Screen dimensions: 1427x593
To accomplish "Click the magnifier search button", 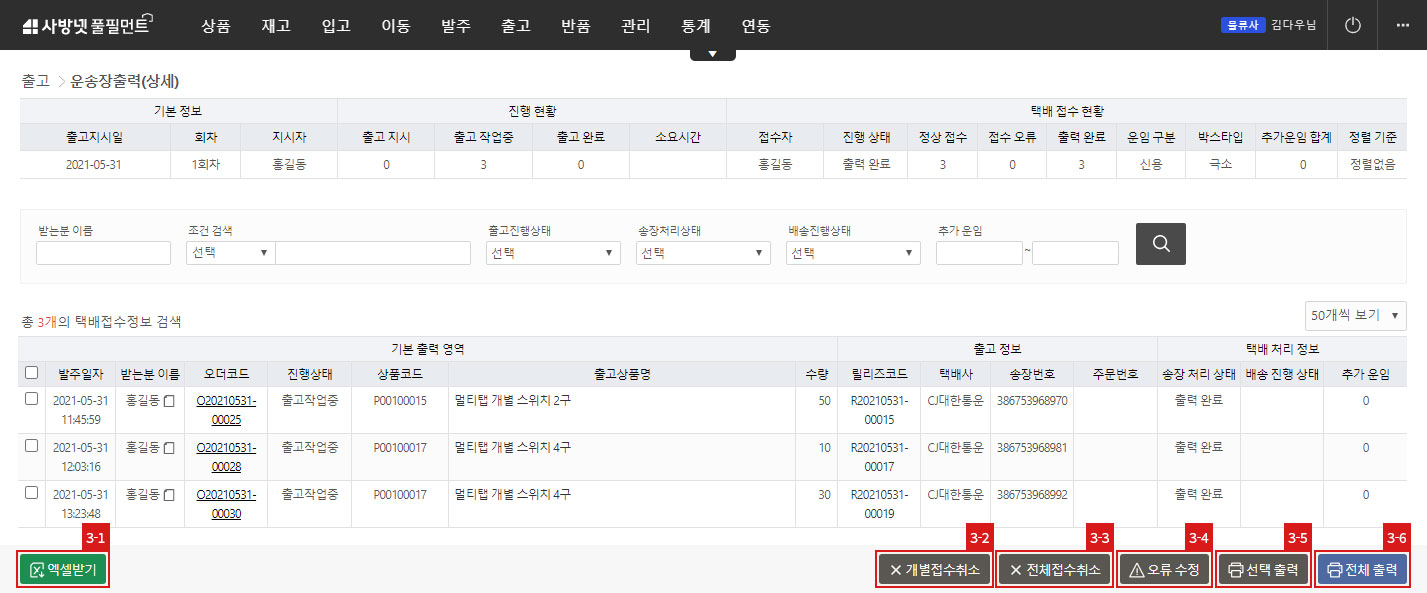I will click(1160, 243).
